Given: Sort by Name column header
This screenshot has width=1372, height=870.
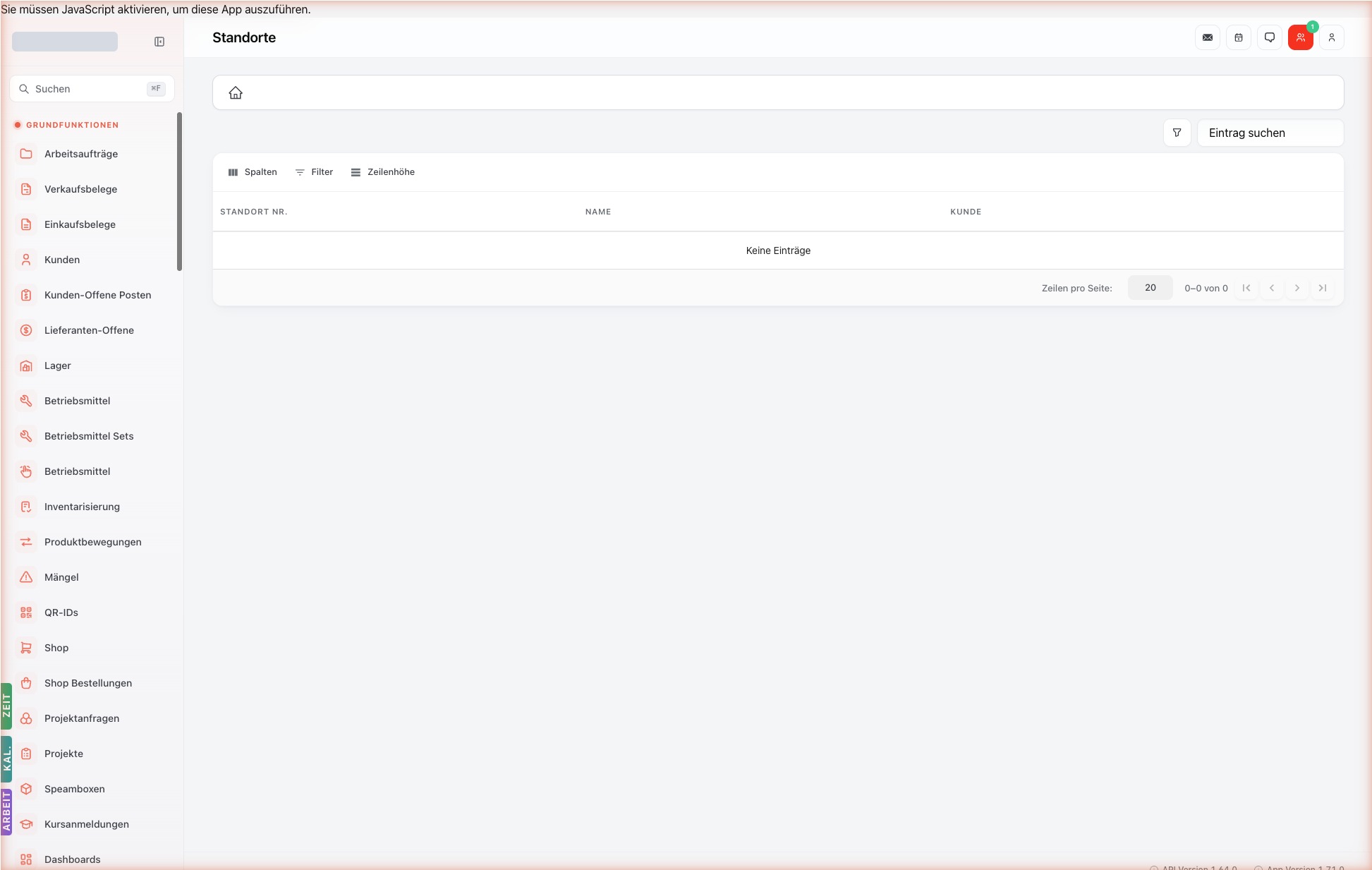Looking at the screenshot, I should [598, 212].
